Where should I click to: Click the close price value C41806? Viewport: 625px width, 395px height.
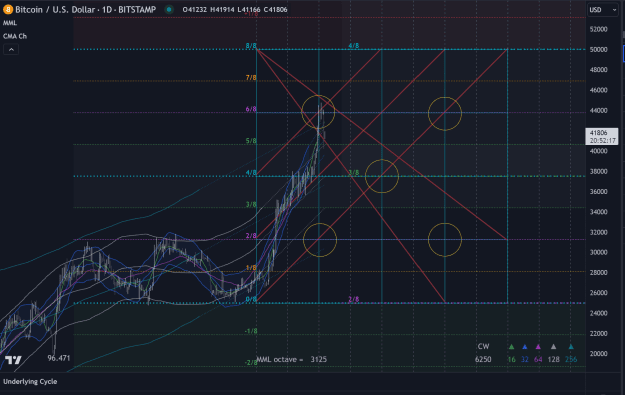coord(275,10)
